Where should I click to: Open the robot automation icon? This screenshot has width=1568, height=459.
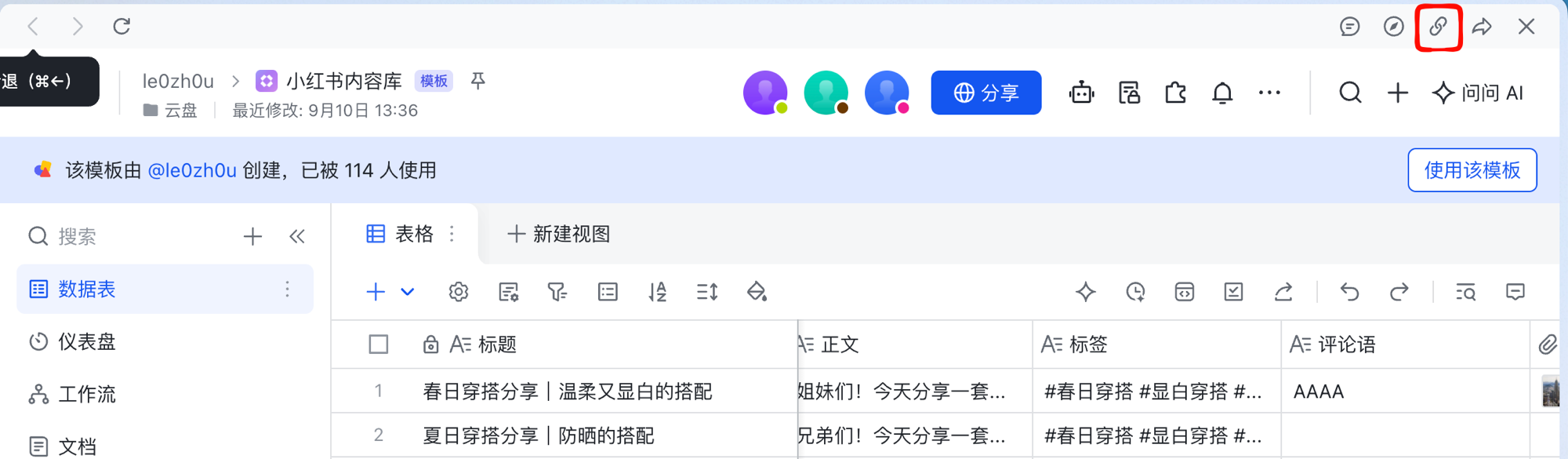point(1081,93)
